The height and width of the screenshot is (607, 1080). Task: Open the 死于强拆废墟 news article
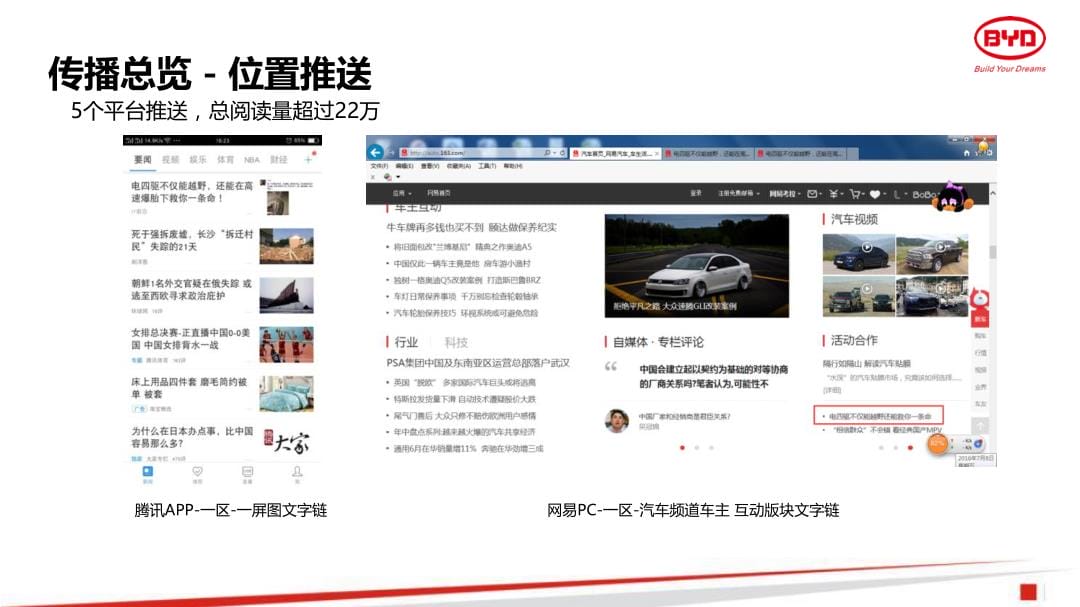pyautogui.click(x=192, y=240)
